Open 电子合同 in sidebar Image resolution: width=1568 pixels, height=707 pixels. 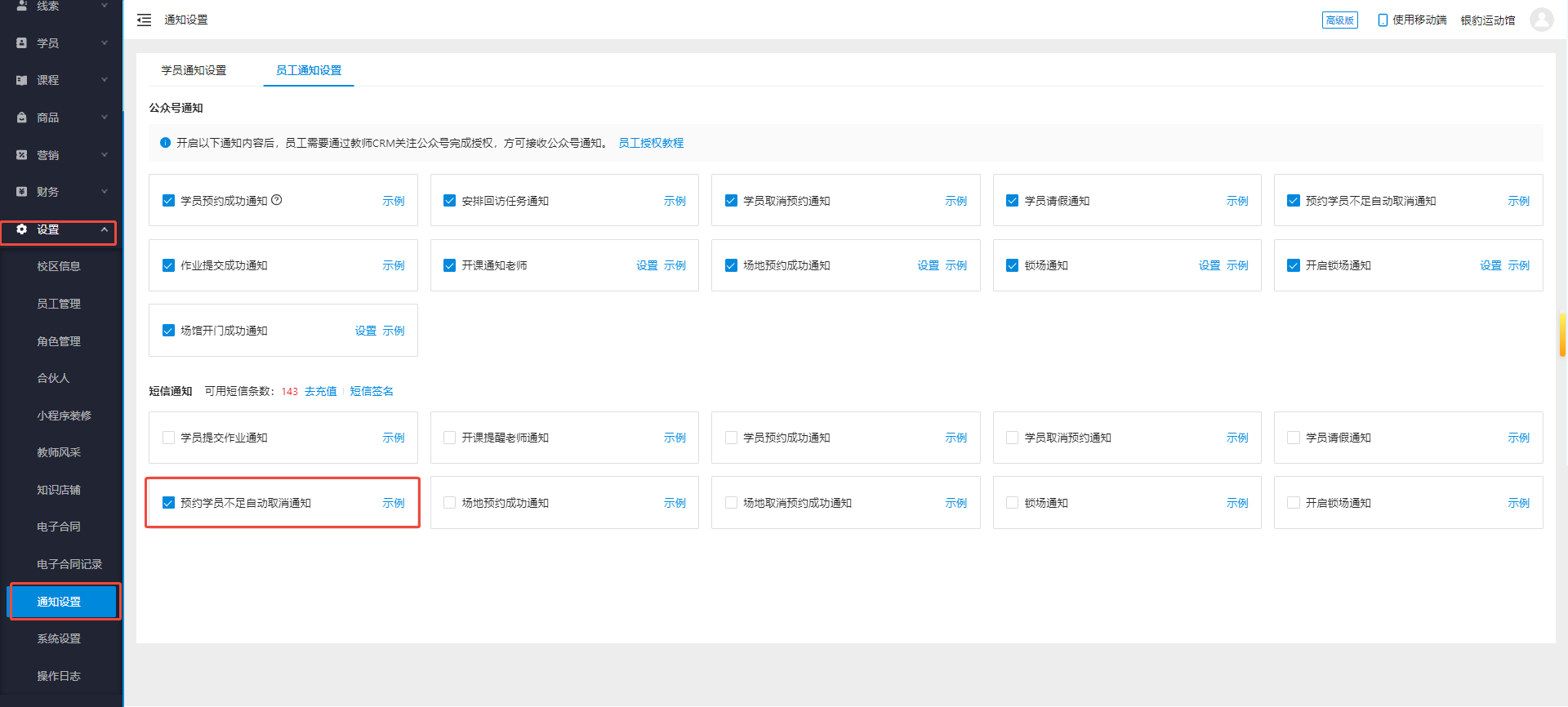[59, 527]
